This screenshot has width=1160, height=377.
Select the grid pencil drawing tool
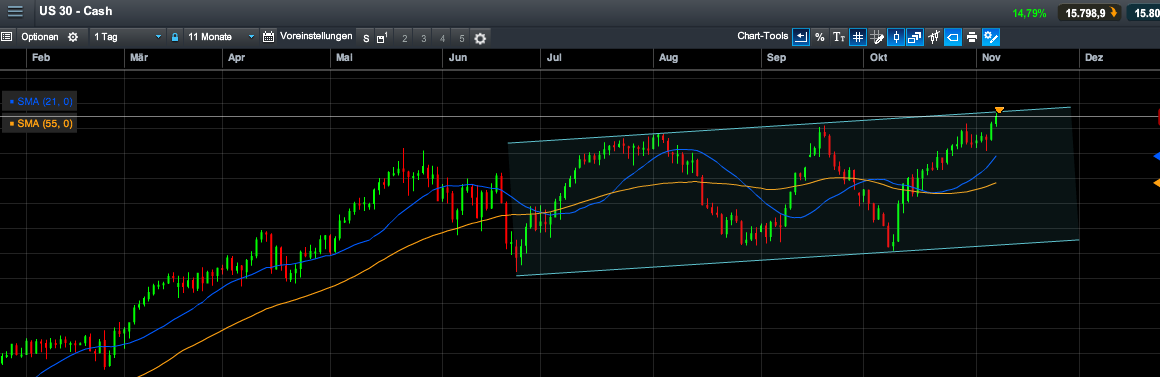877,37
